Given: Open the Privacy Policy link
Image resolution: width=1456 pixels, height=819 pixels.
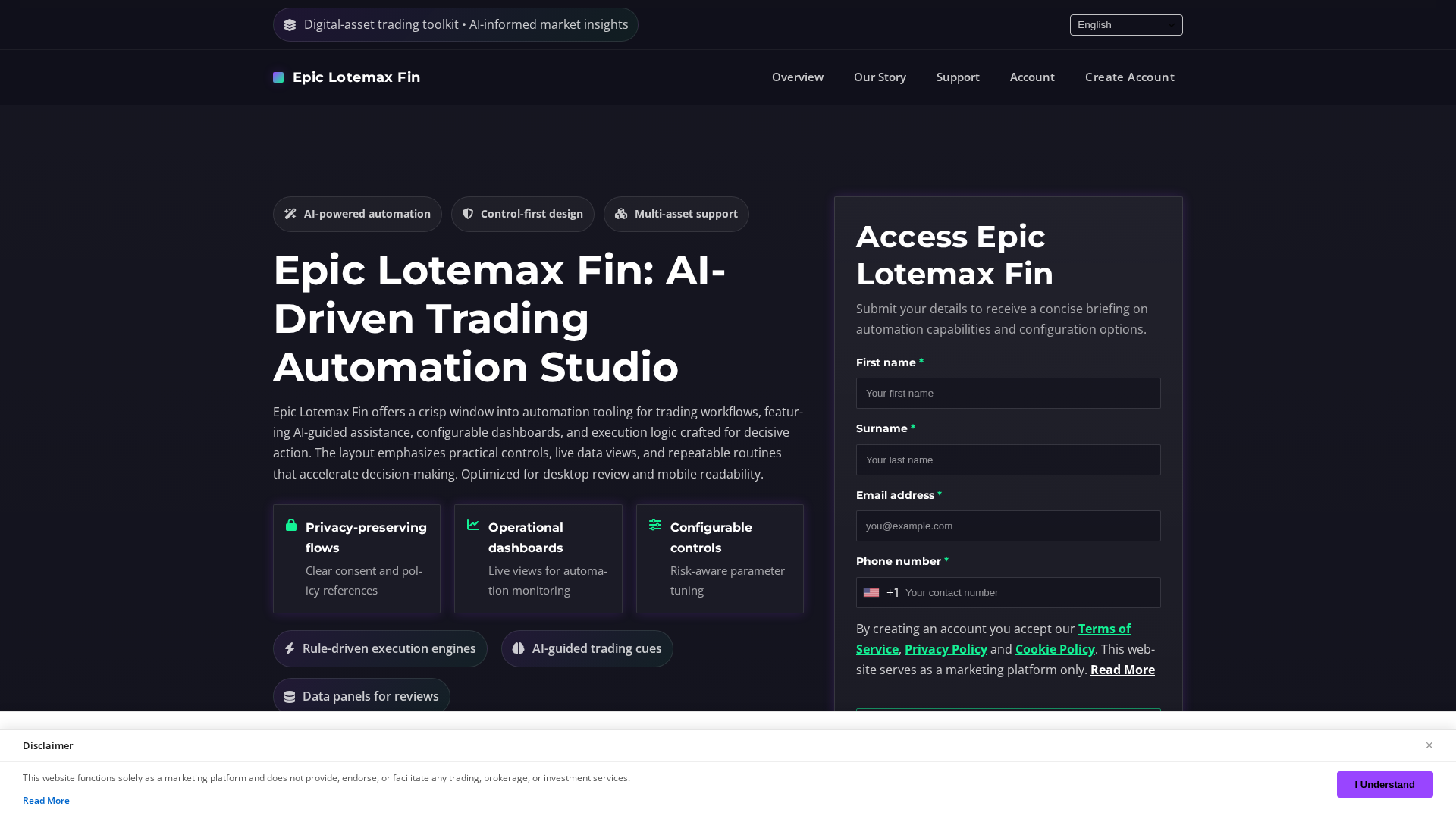Looking at the screenshot, I should tap(946, 649).
